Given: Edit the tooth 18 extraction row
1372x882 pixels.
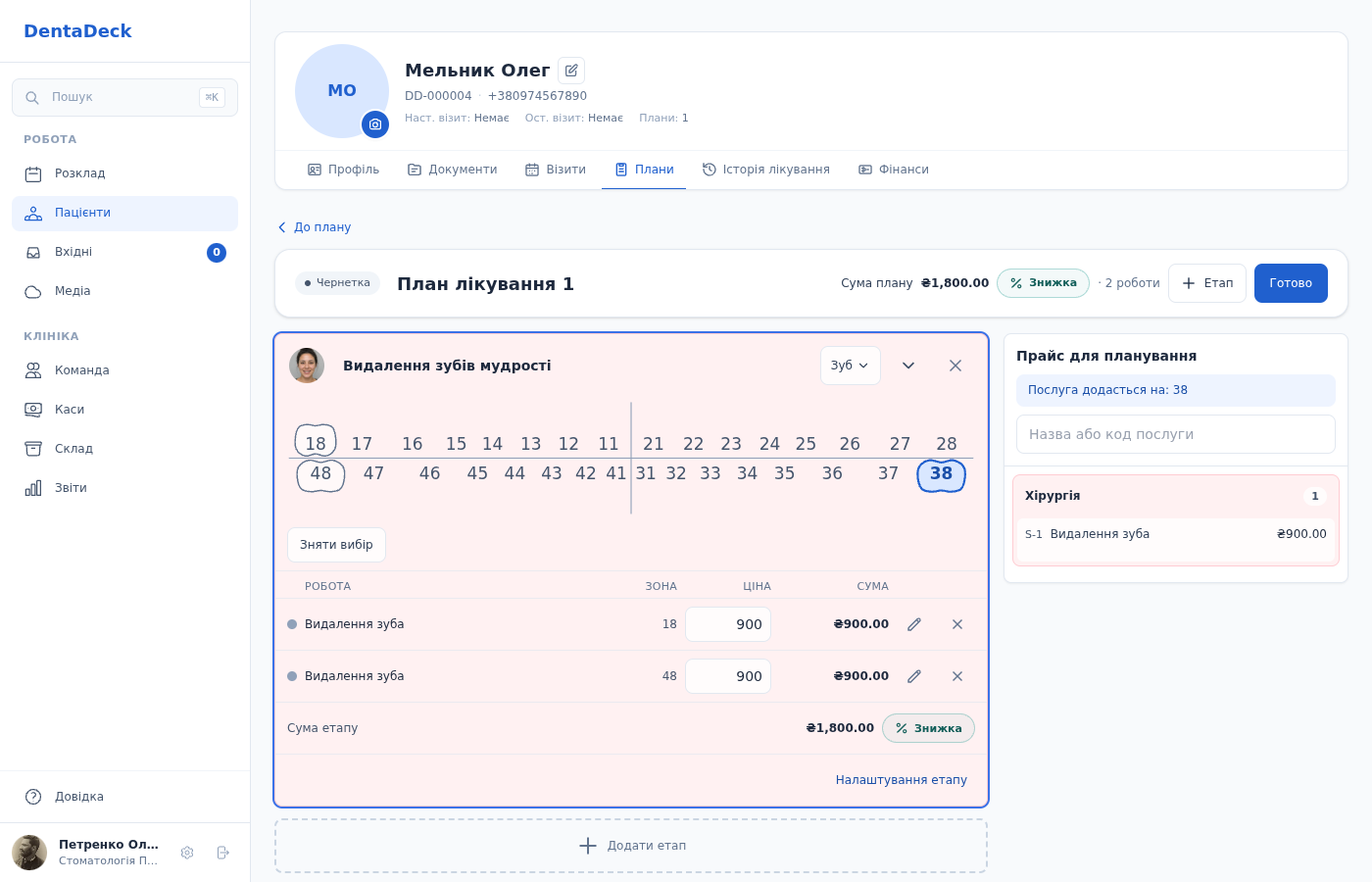Looking at the screenshot, I should pyautogui.click(x=914, y=624).
